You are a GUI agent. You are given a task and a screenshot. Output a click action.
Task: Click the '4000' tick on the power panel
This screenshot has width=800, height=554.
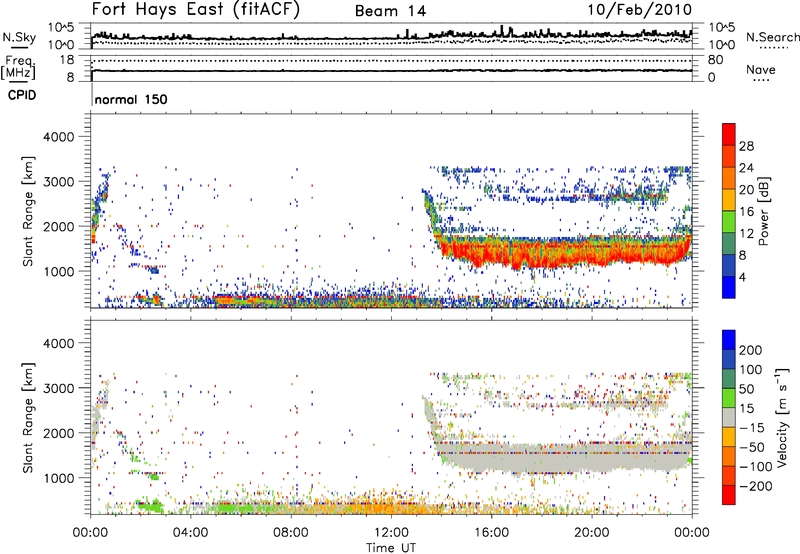(x=58, y=137)
